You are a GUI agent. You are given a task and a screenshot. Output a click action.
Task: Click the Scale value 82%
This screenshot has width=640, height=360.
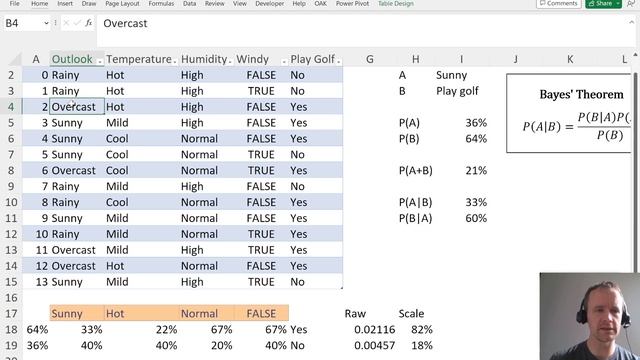422,329
